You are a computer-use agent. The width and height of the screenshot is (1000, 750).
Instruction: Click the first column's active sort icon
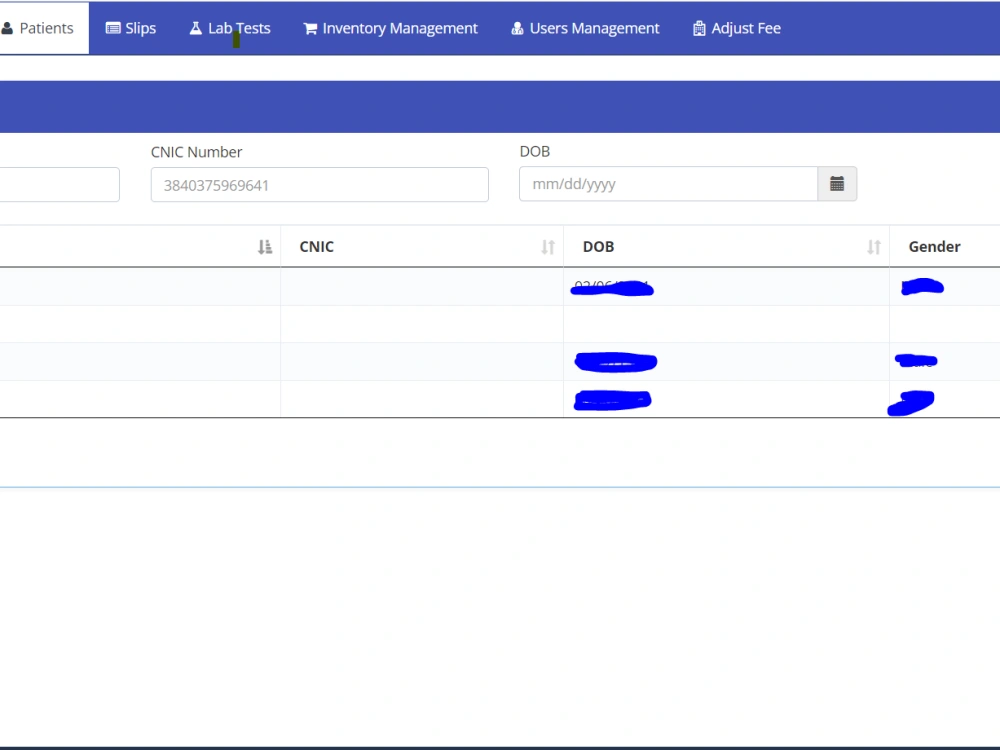pyautogui.click(x=265, y=247)
